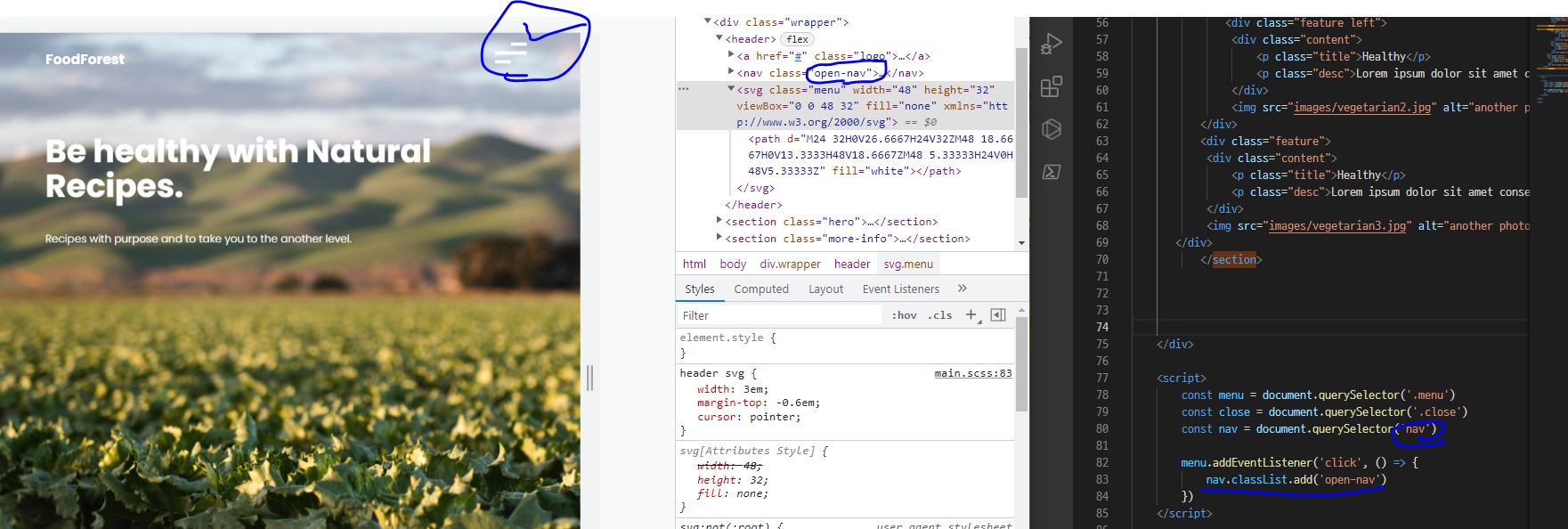Toggle element state with the :hov button
The image size is (1568, 529).
pos(905,315)
